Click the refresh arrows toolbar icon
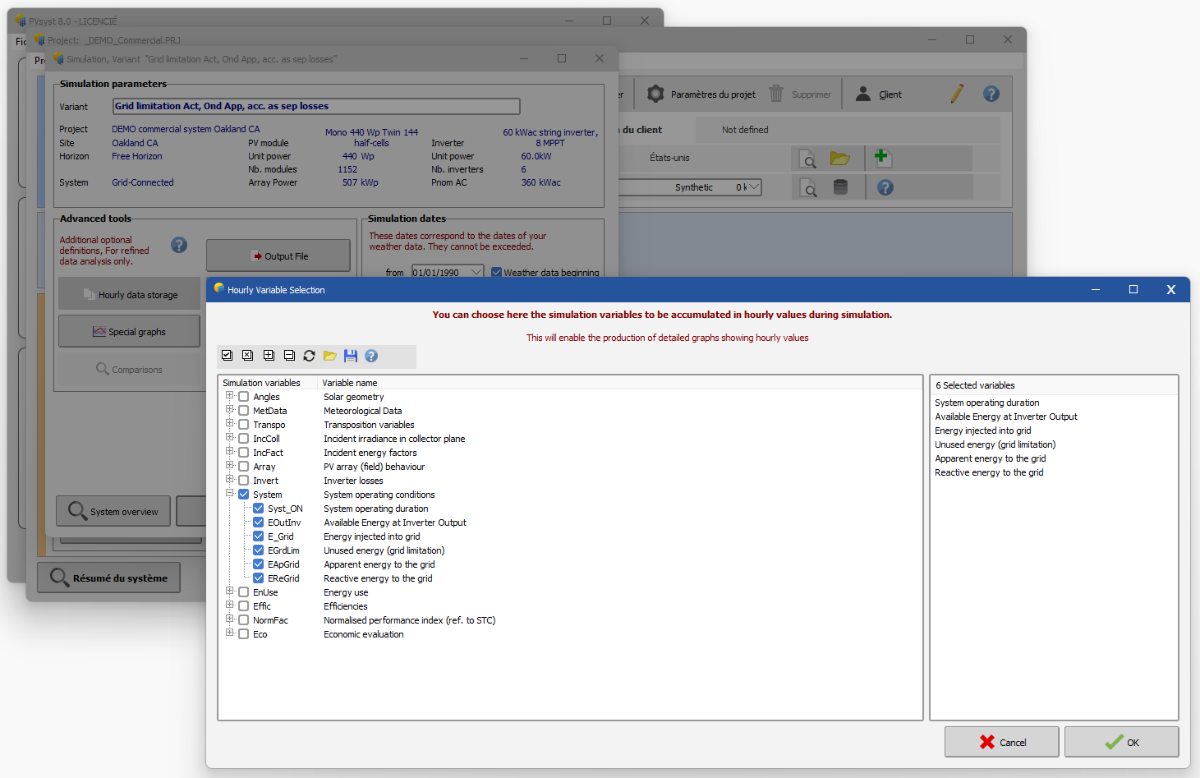Image resolution: width=1200 pixels, height=778 pixels. coord(309,356)
